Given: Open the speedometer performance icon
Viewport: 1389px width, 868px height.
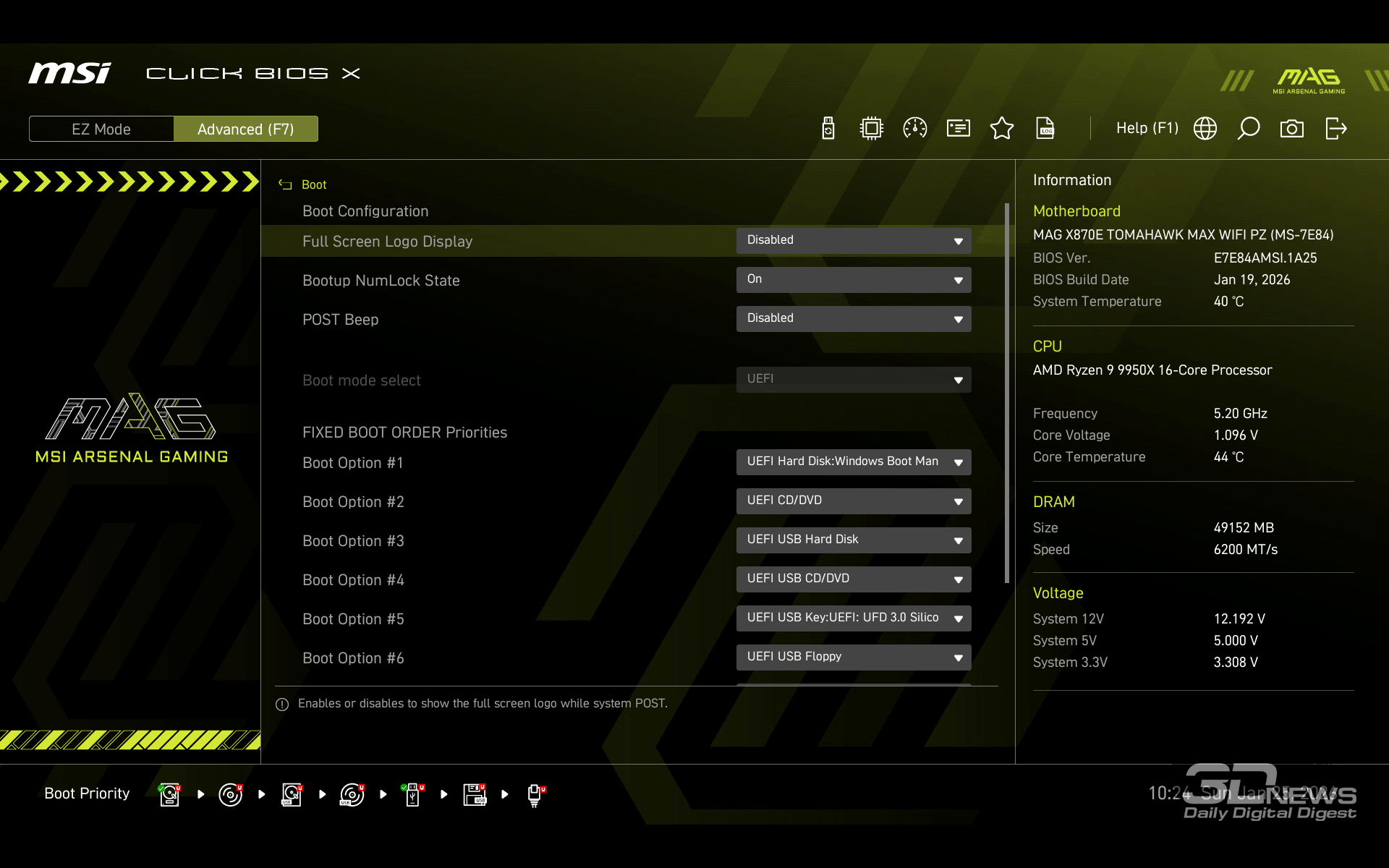Looking at the screenshot, I should (x=915, y=129).
